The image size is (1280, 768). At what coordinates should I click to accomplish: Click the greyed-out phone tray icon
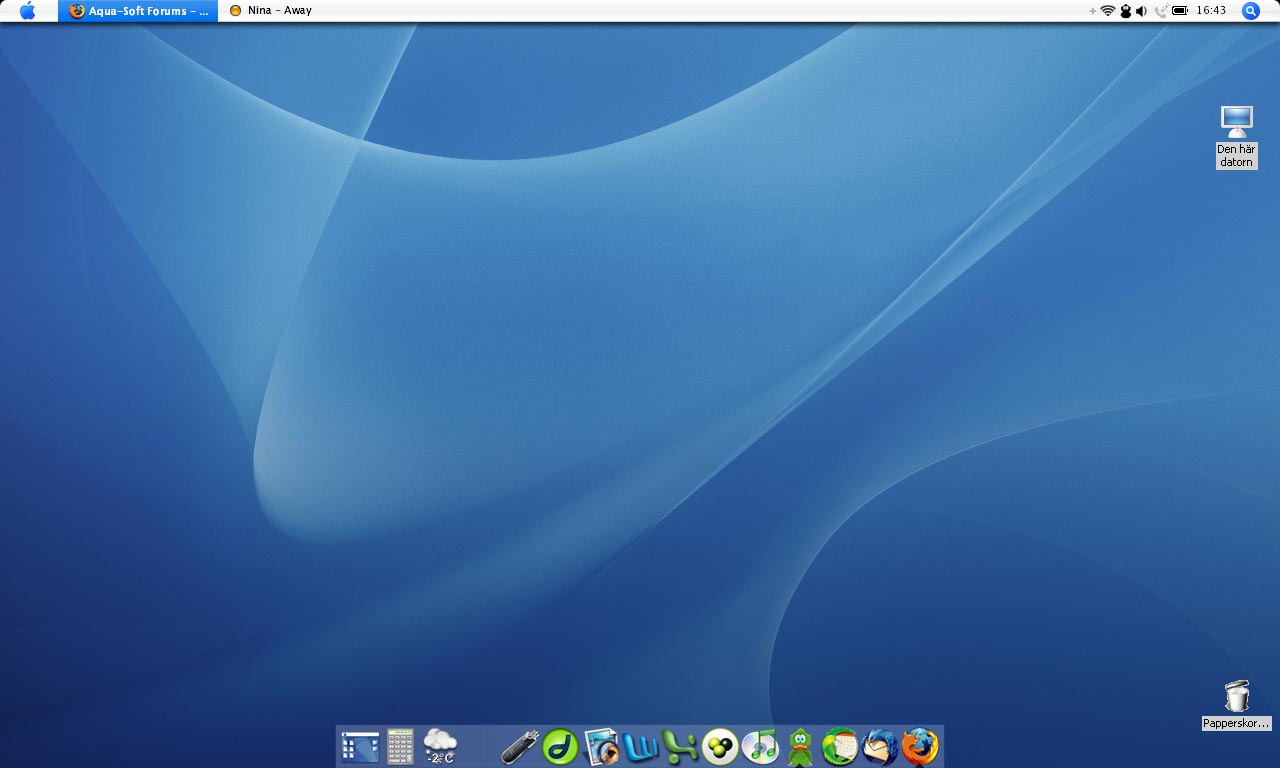click(1160, 11)
